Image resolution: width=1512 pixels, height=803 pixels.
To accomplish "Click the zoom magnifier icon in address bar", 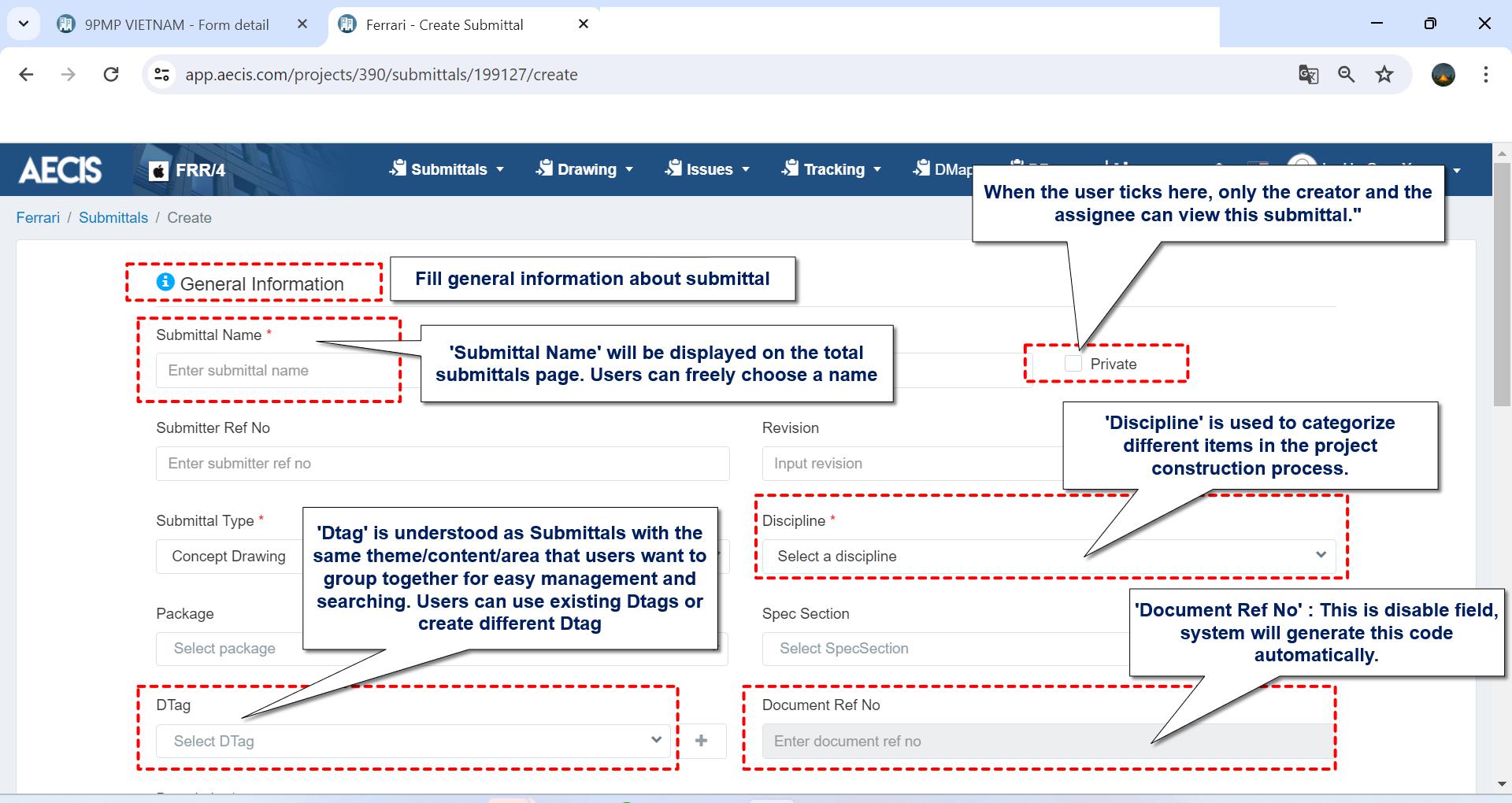I will tap(1346, 75).
